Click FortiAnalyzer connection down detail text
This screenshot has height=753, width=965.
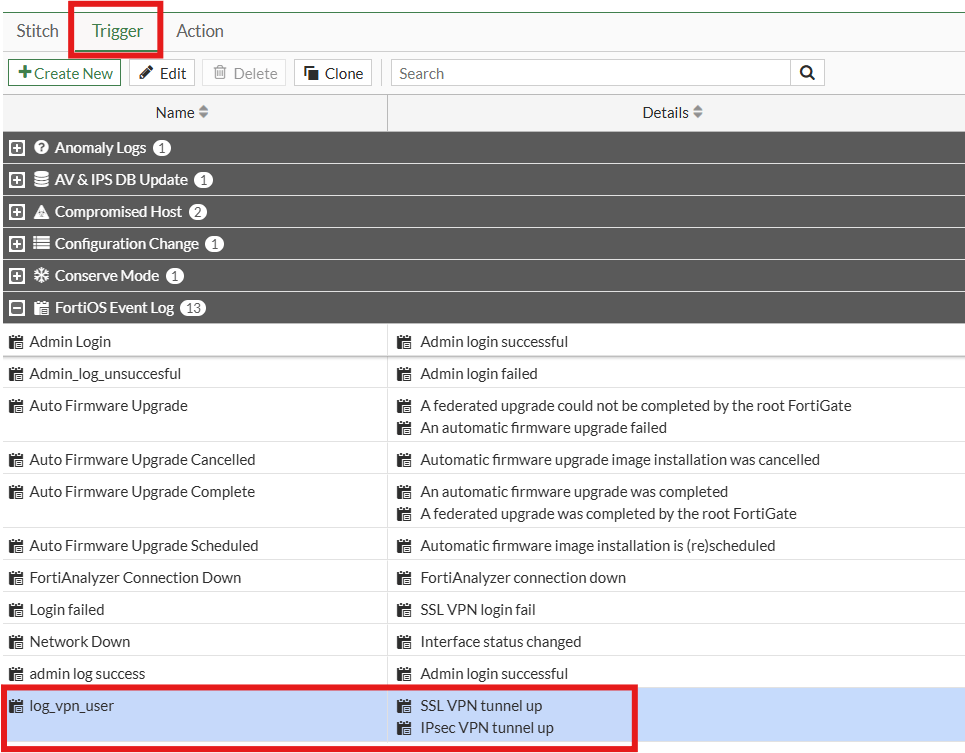coord(523,578)
